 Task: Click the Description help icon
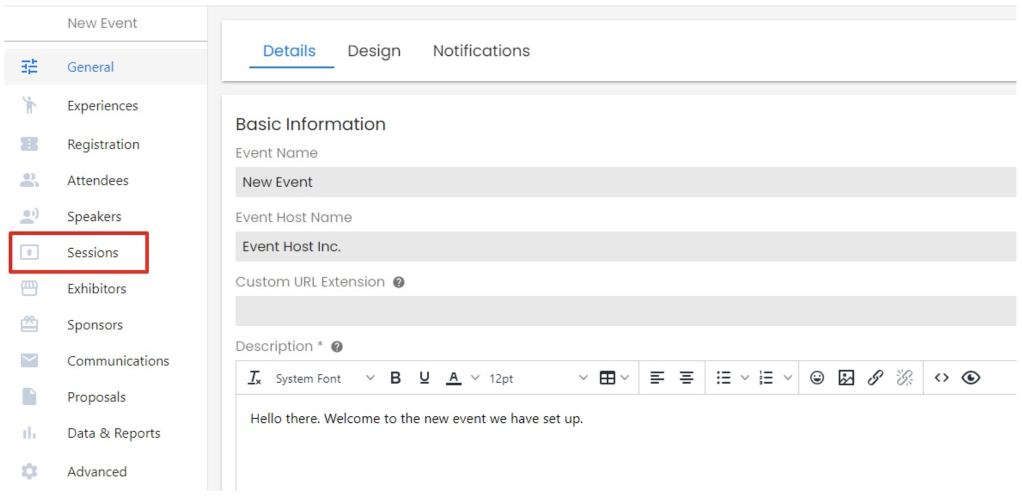[337, 347]
